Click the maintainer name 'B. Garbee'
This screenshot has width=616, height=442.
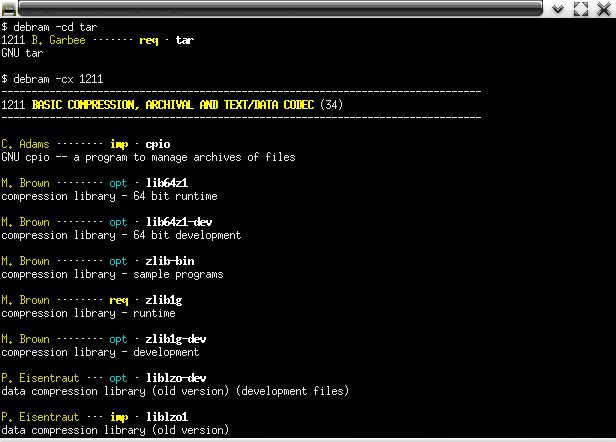(59, 40)
